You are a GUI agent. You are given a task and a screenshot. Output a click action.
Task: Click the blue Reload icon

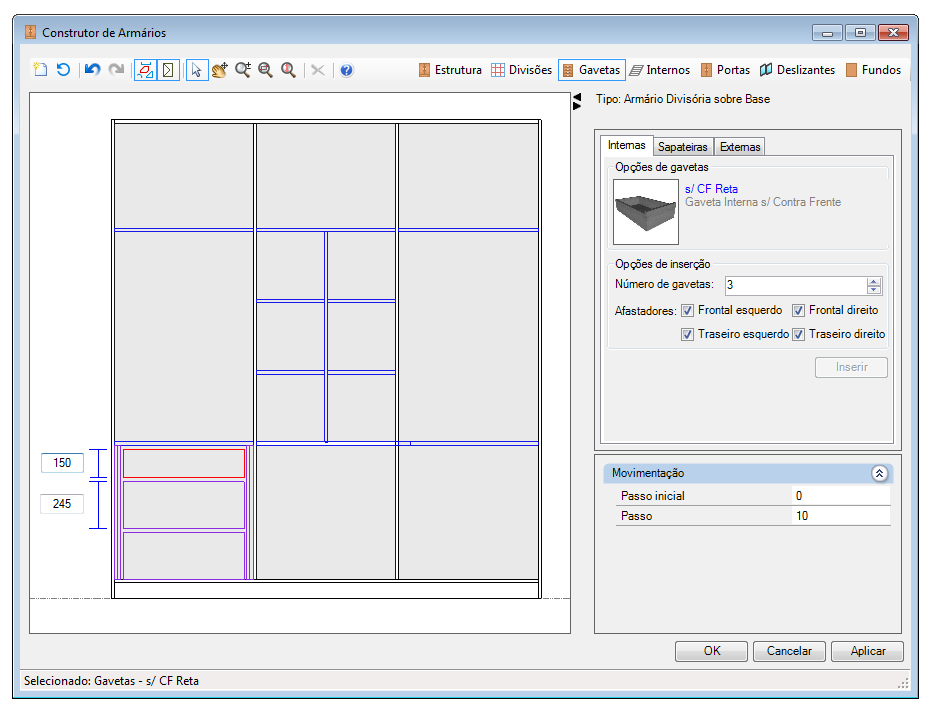[x=63, y=70]
